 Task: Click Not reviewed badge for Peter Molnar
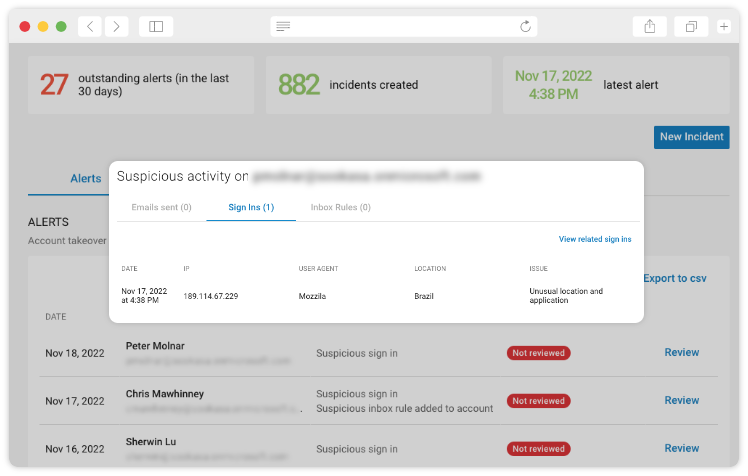pyautogui.click(x=538, y=353)
